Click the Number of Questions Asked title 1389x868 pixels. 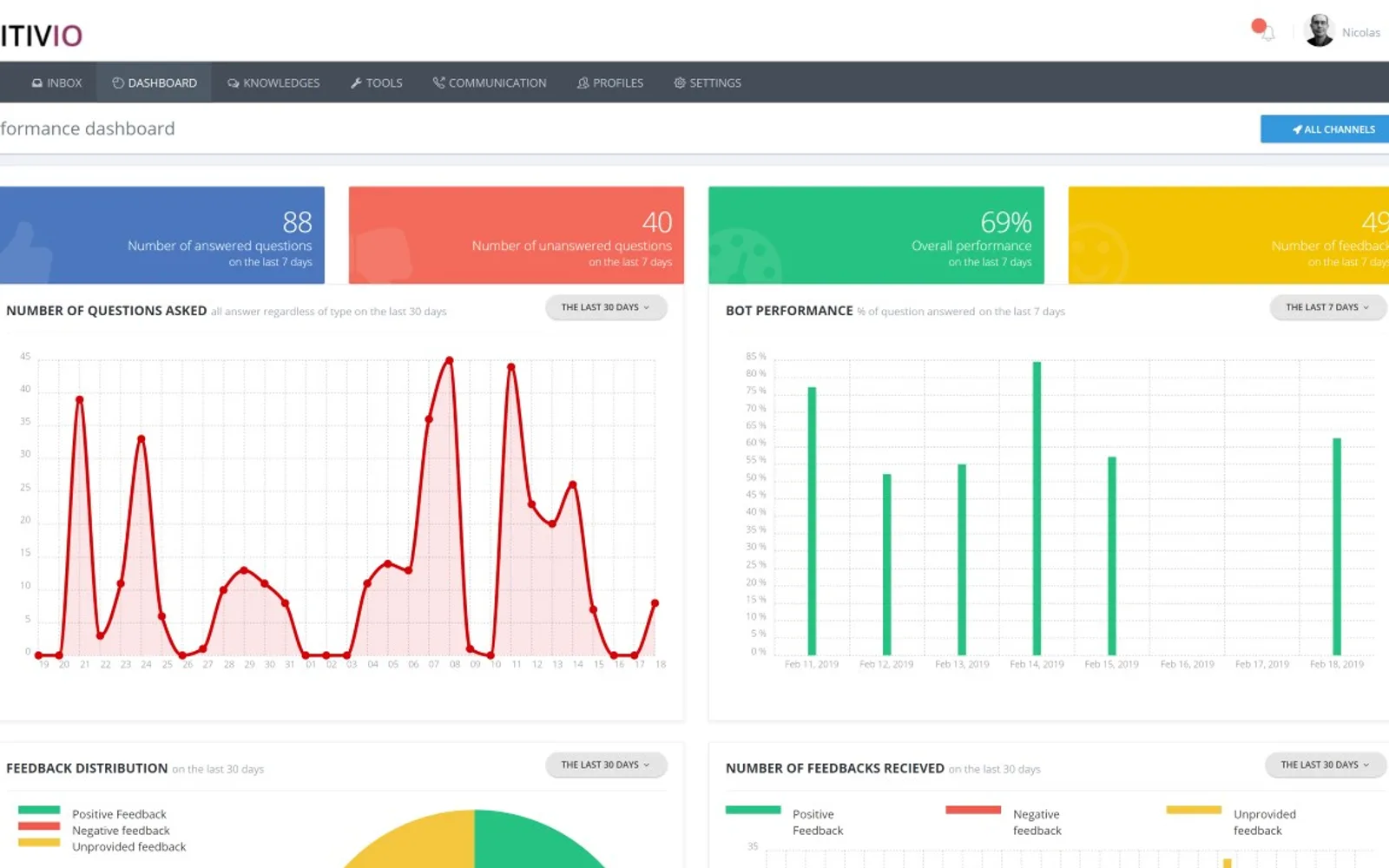coord(107,311)
